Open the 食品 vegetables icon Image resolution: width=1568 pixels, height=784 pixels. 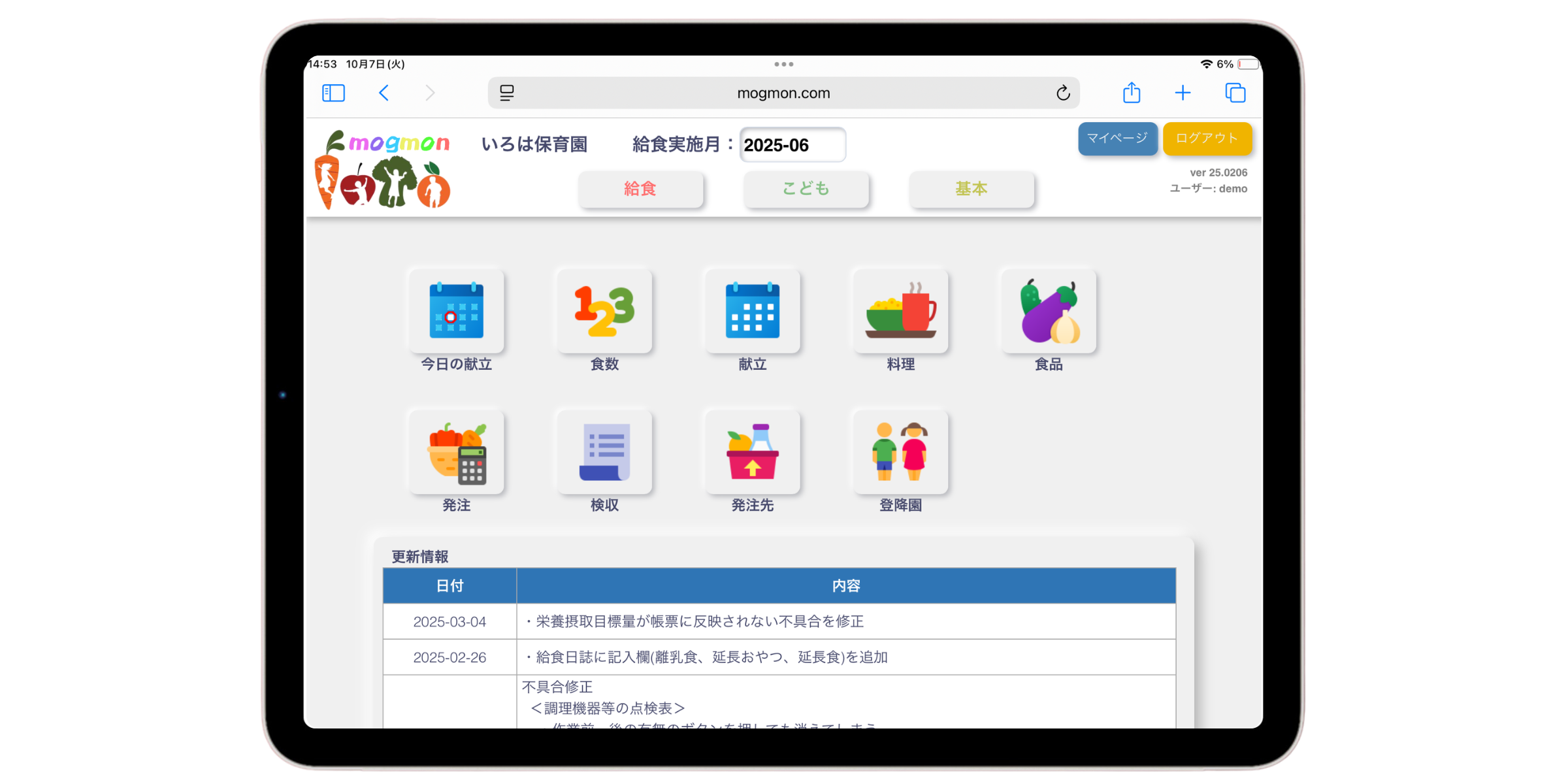click(1048, 311)
